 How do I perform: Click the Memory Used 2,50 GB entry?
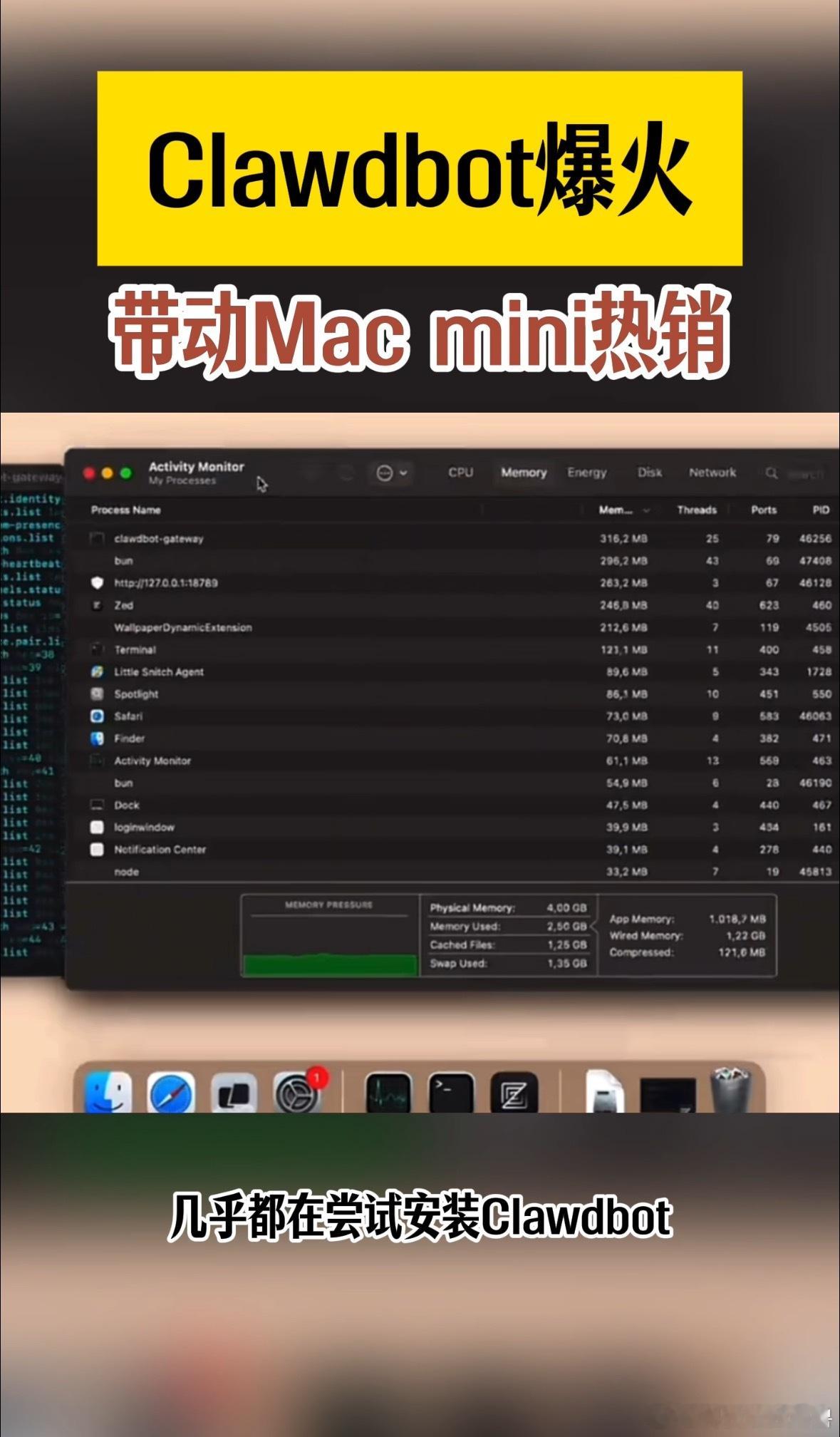tap(508, 927)
